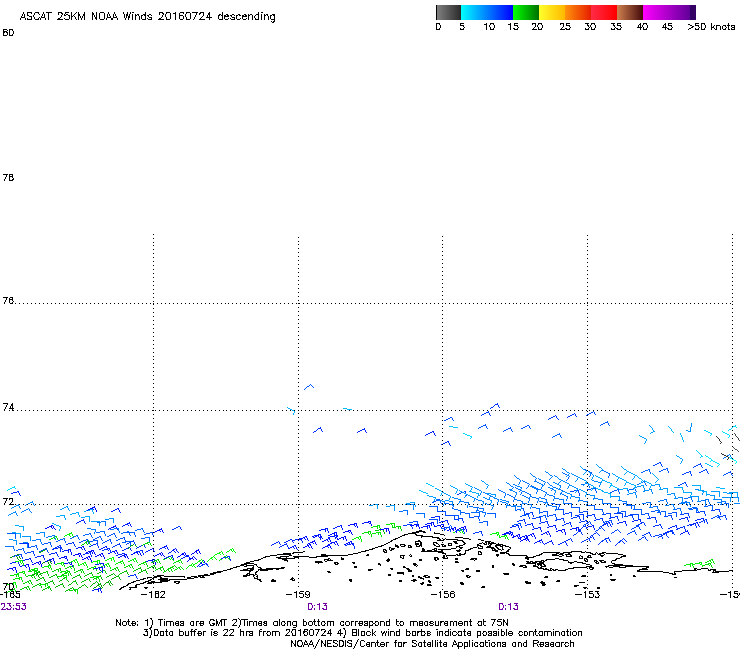Click the orange 25-30 knots legend swatch
Screen dimensions: 740x650
pos(578,12)
